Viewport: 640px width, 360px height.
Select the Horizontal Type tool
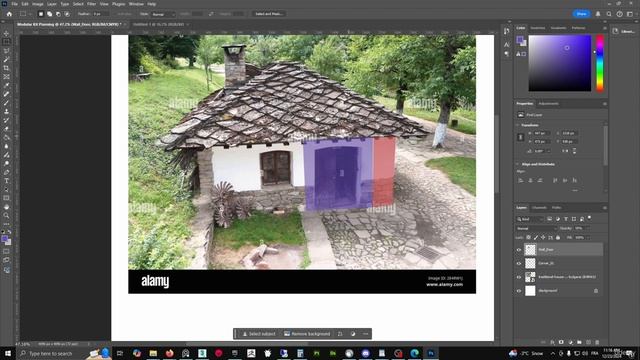[6, 181]
